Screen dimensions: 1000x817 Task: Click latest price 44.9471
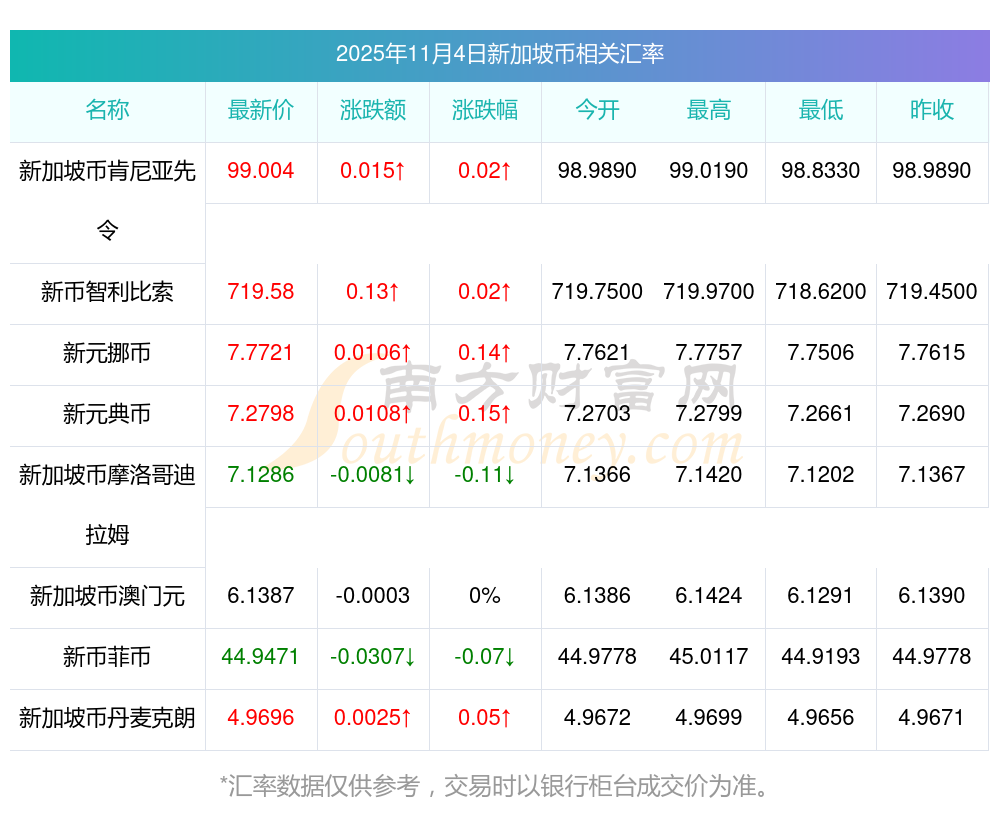pyautogui.click(x=261, y=656)
